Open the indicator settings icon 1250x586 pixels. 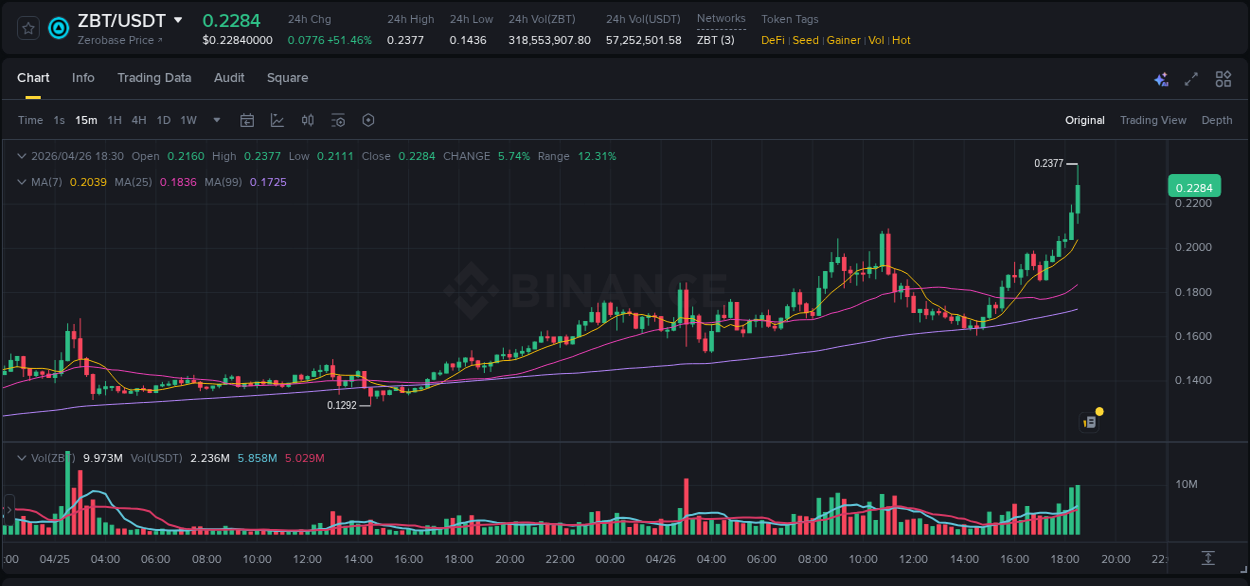tap(338, 120)
